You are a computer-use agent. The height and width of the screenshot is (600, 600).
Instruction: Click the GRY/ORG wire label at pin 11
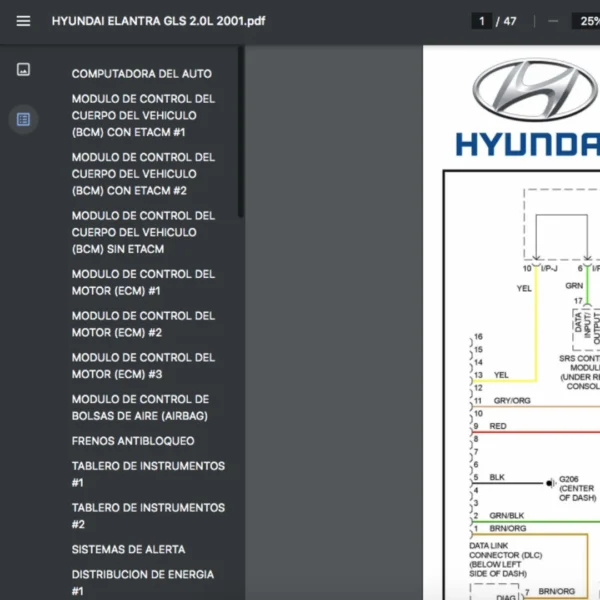512,401
